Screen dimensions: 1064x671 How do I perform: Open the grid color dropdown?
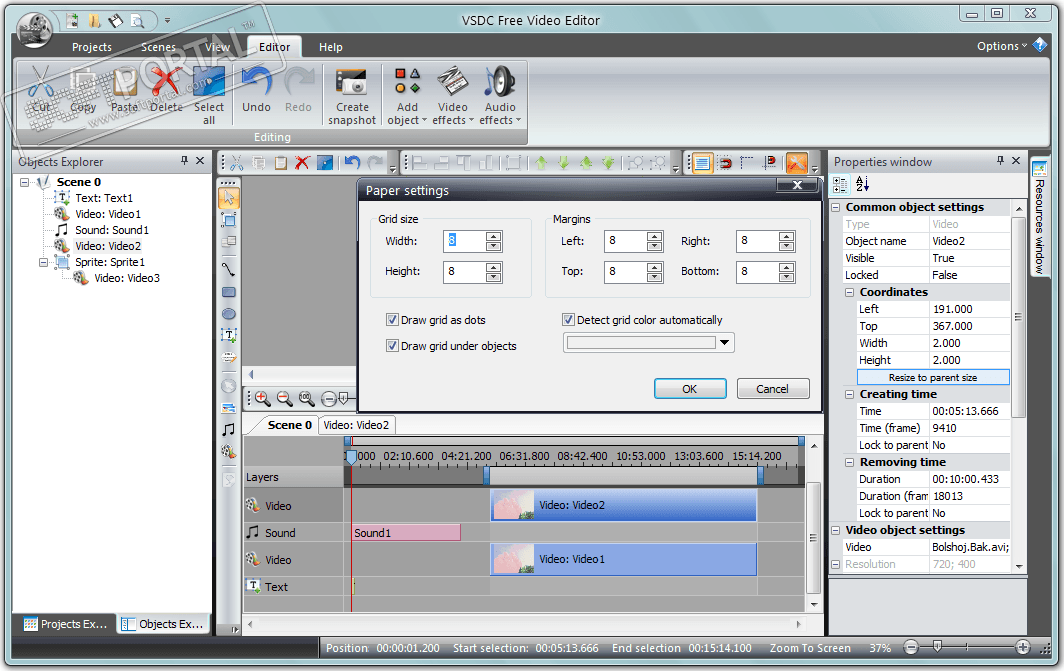[x=725, y=343]
